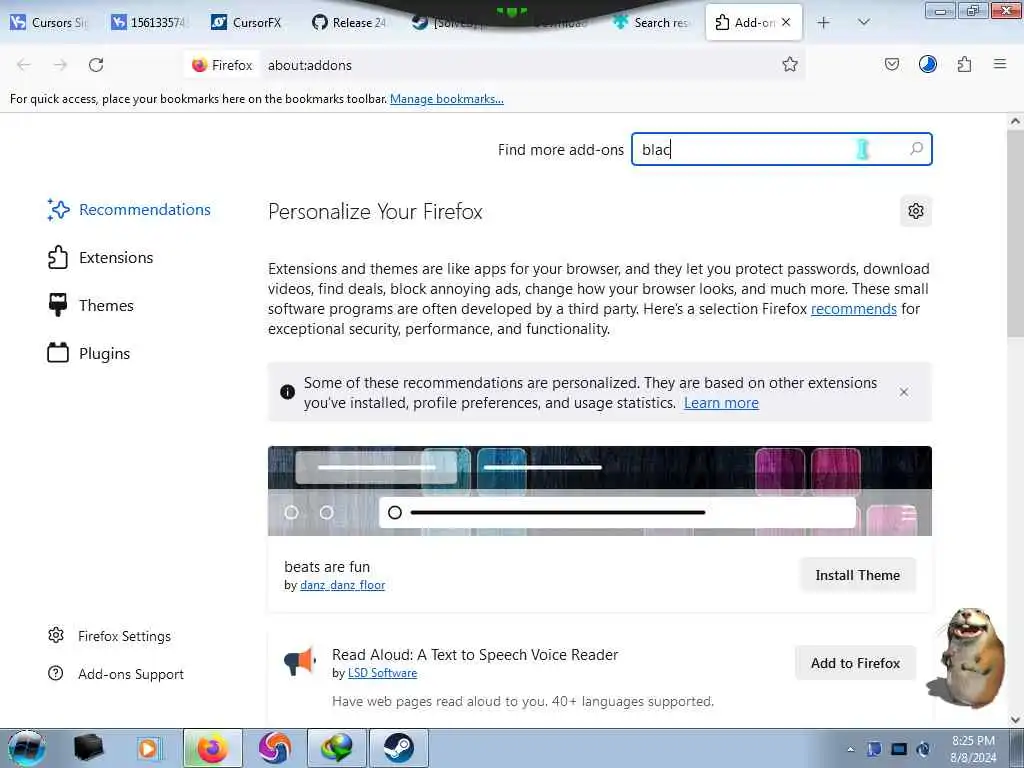
Task: Open a new tab with plus button
Action: coord(824,23)
